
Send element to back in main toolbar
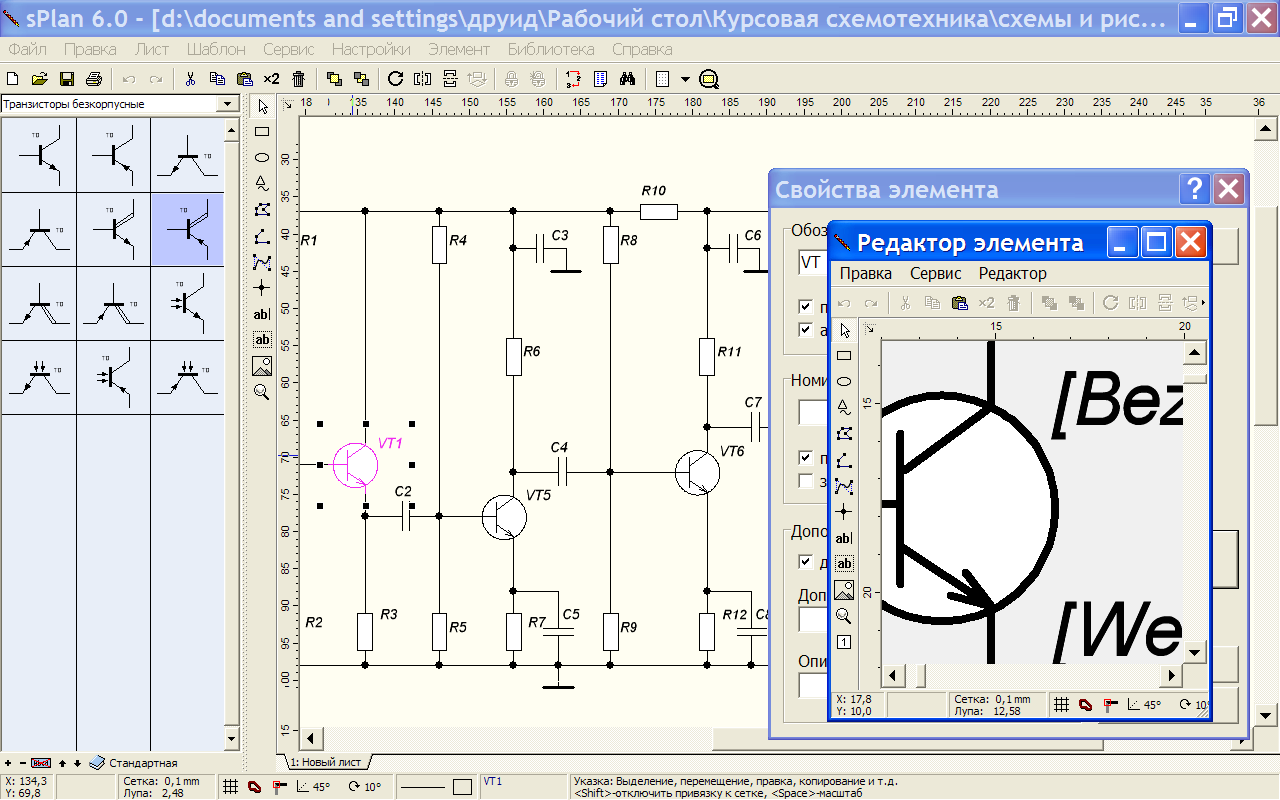(x=361, y=79)
